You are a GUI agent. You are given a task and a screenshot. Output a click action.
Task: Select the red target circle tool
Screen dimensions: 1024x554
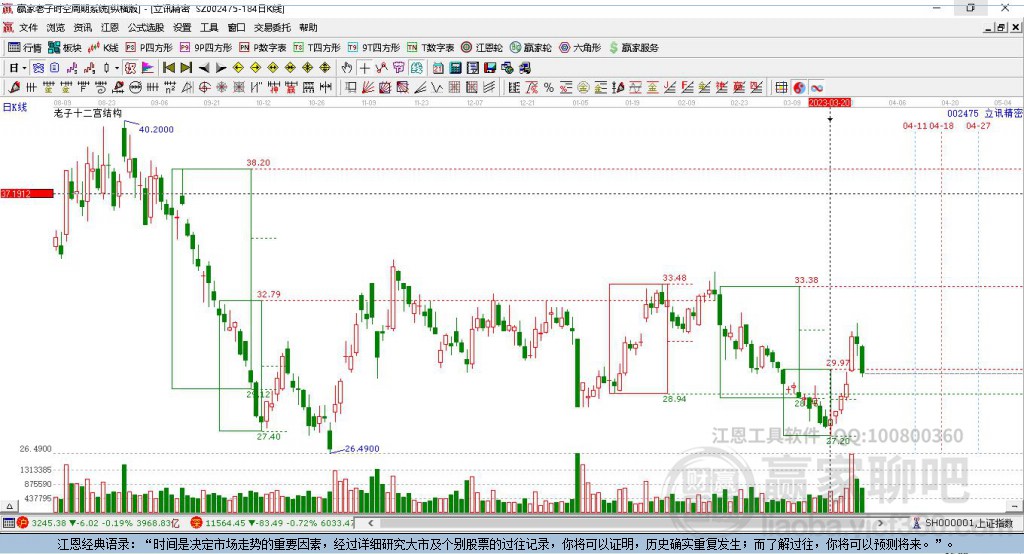pos(204,88)
